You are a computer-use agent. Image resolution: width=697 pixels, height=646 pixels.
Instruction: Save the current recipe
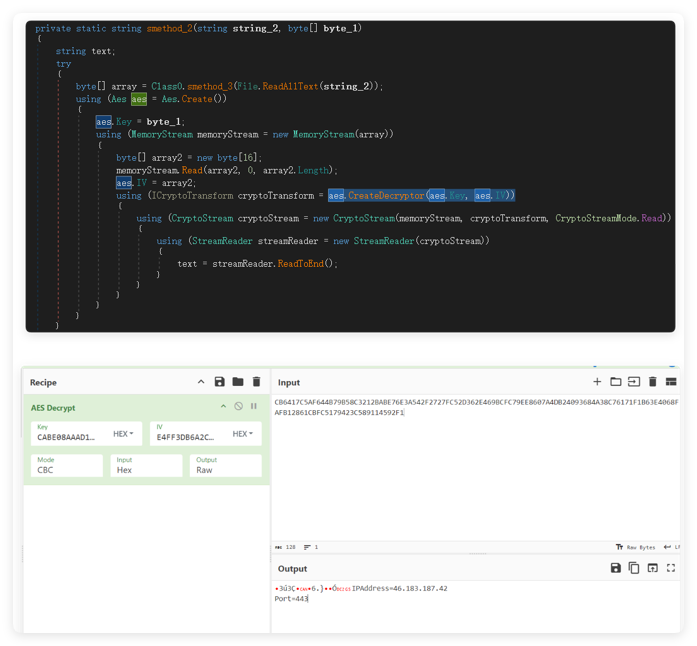pyautogui.click(x=220, y=382)
